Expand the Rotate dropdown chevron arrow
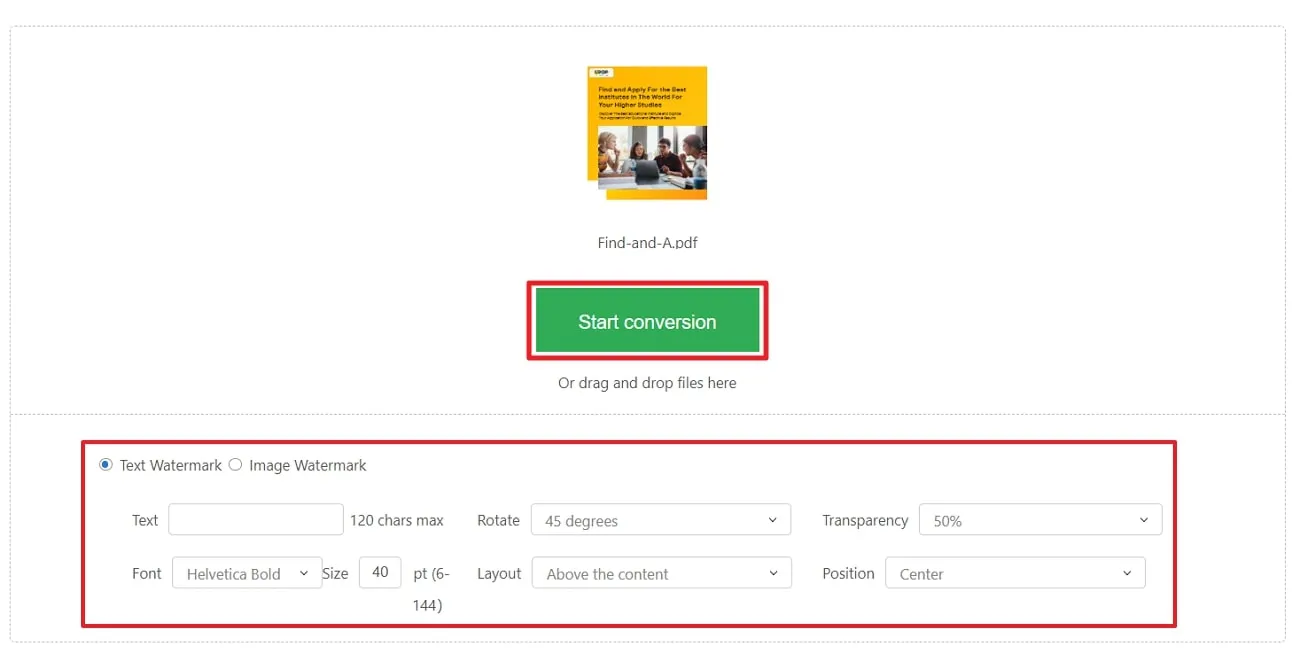 [x=771, y=520]
